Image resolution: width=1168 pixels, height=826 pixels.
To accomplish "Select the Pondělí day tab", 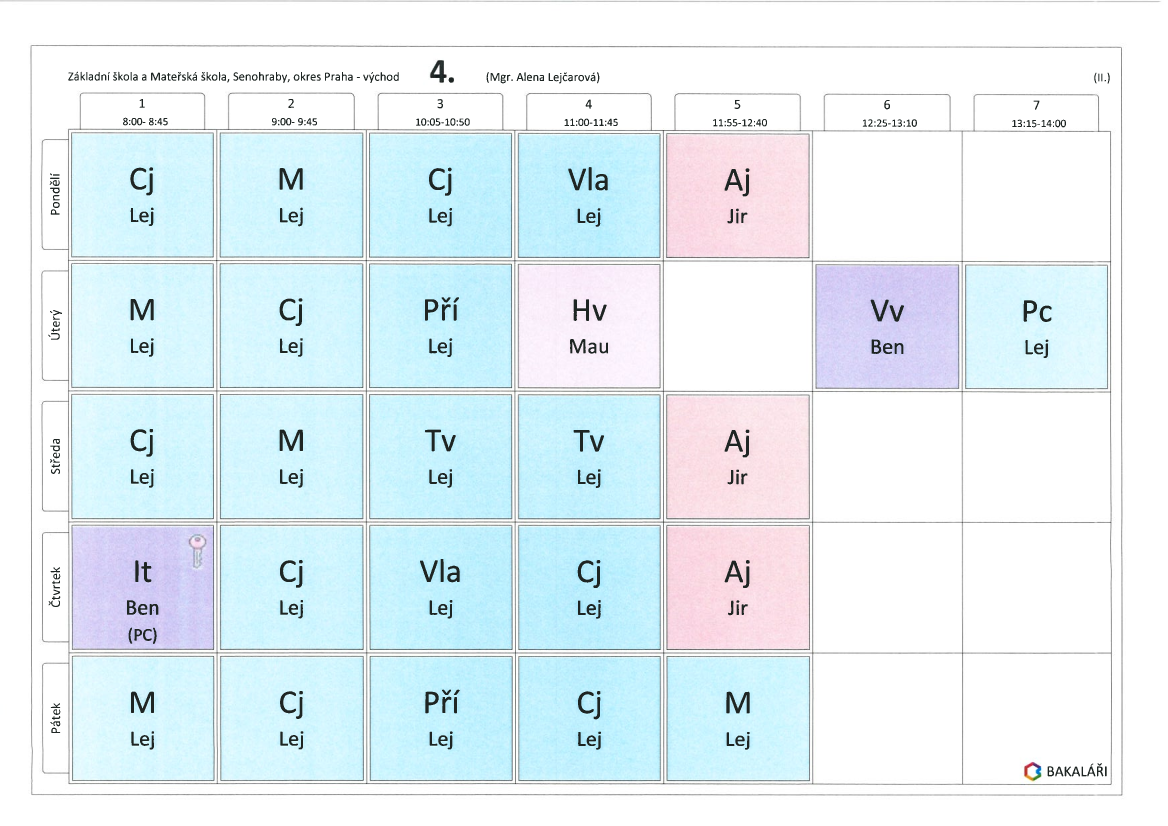I will click(55, 194).
